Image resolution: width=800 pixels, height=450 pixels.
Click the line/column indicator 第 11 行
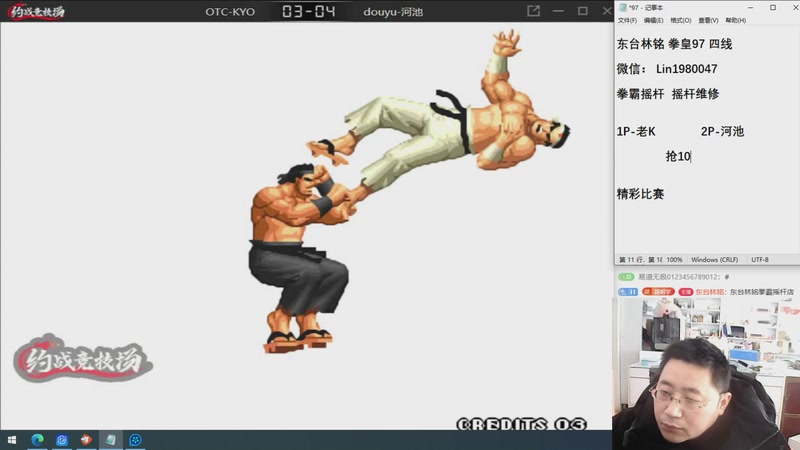tap(640, 260)
